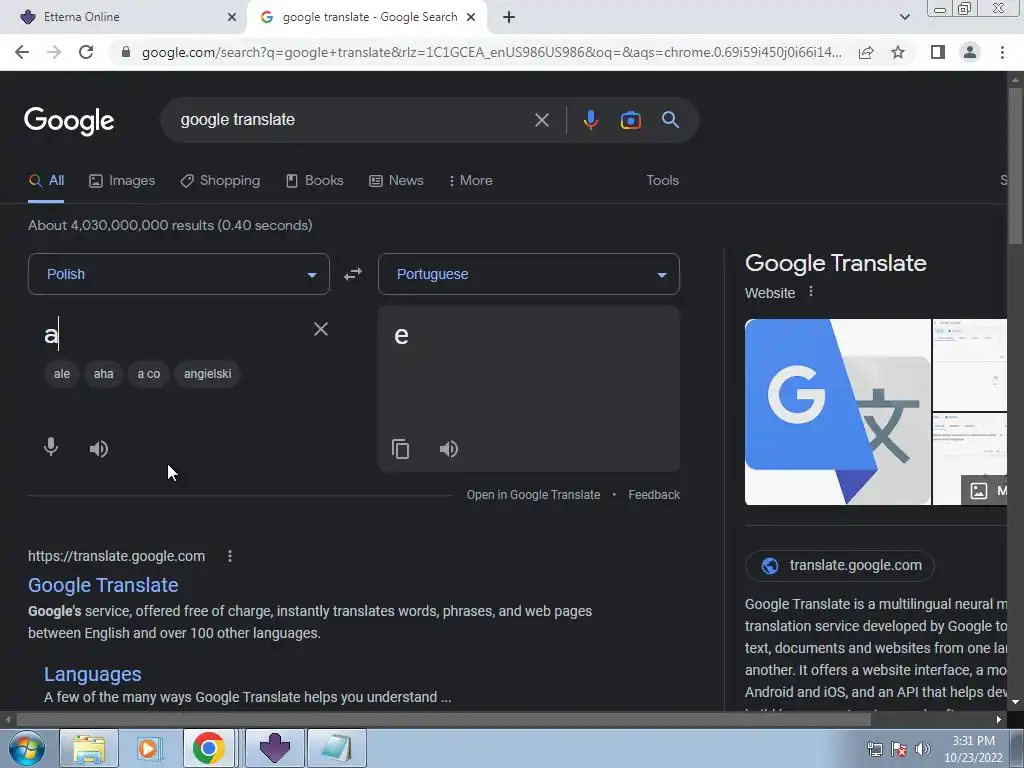Image resolution: width=1024 pixels, height=768 pixels.
Task: Expand the Portuguese target language dropdown
Action: [x=529, y=274]
